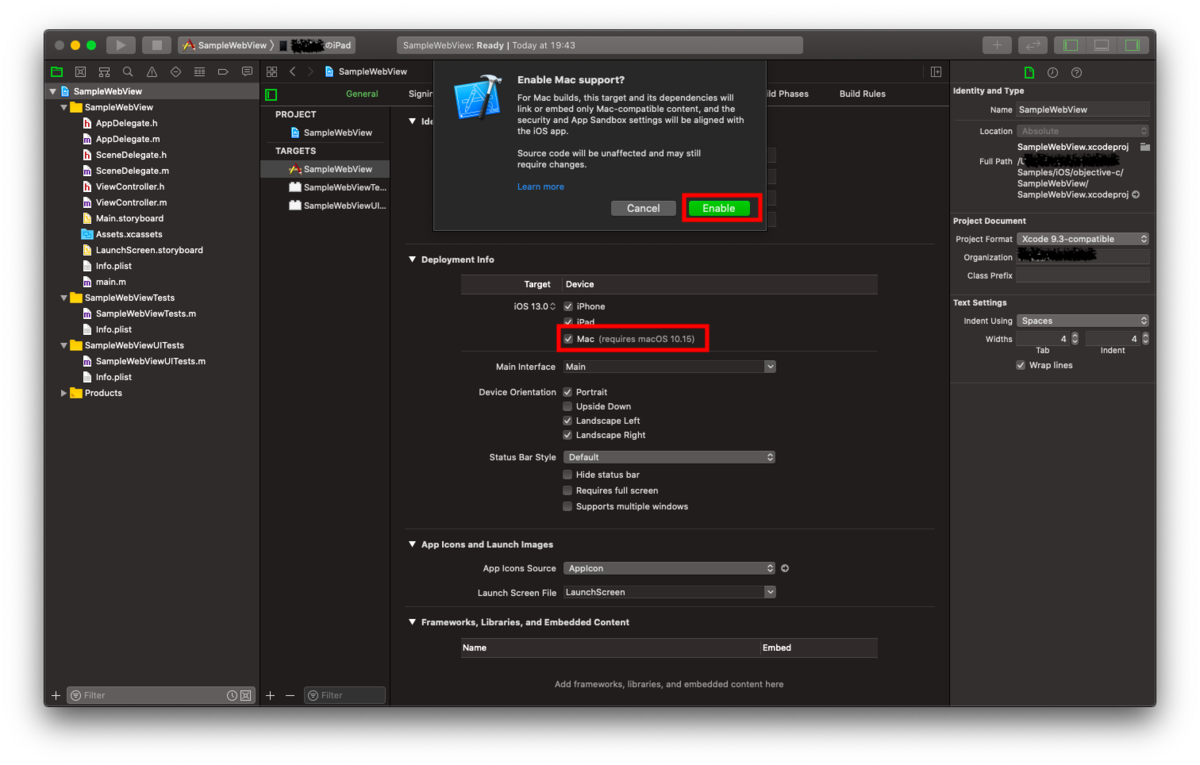Hide the Navigator panel
1200x765 pixels.
pyautogui.click(x=1071, y=45)
